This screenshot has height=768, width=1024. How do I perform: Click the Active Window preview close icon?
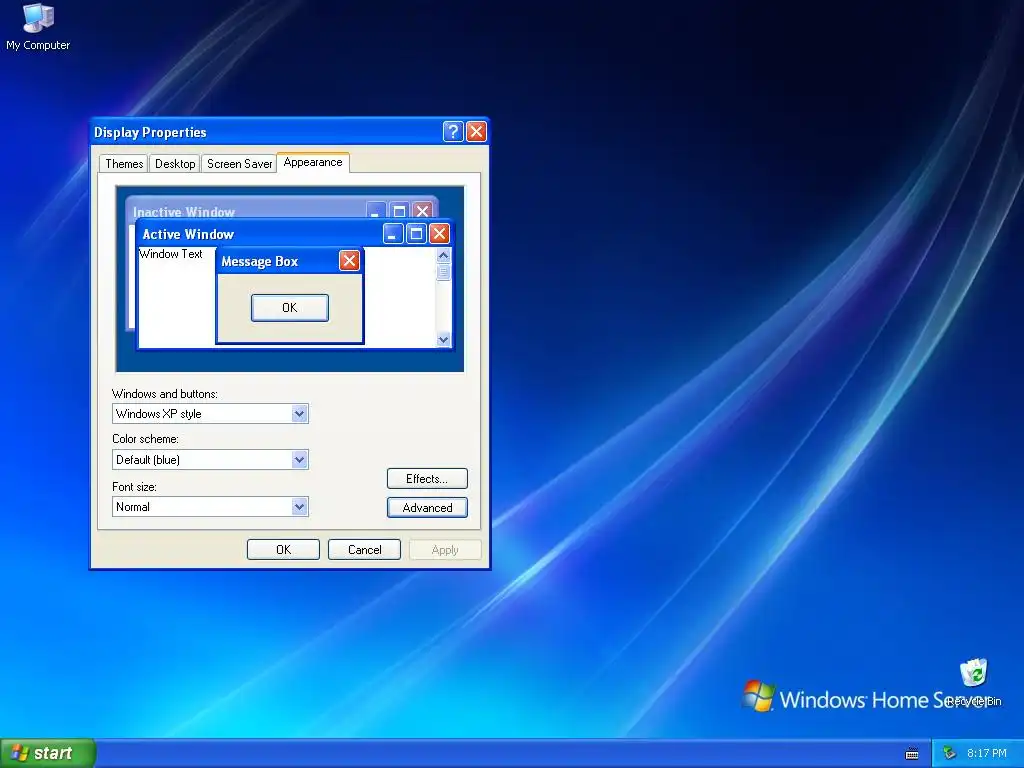click(440, 233)
